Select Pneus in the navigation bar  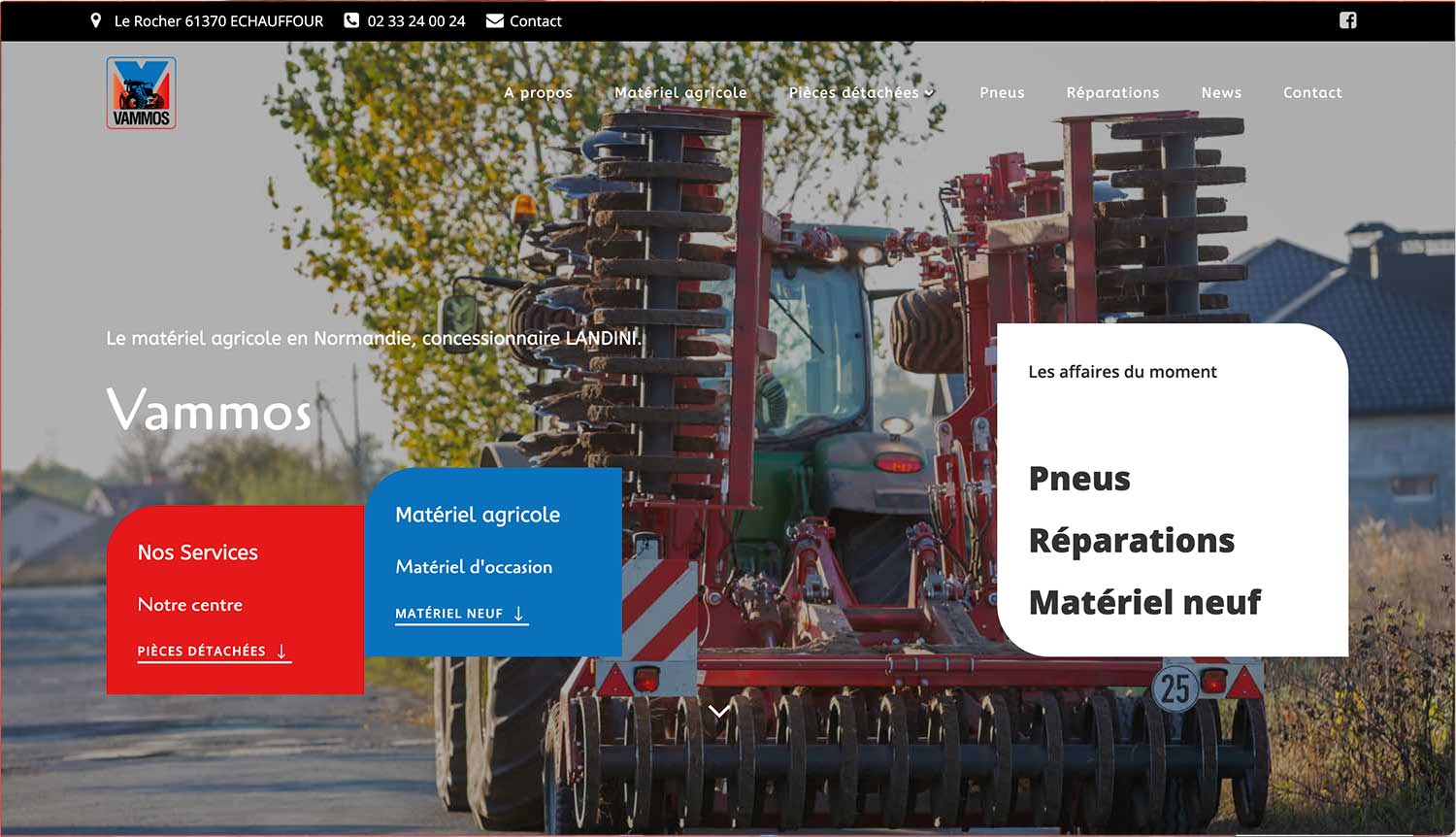pyautogui.click(x=1002, y=92)
